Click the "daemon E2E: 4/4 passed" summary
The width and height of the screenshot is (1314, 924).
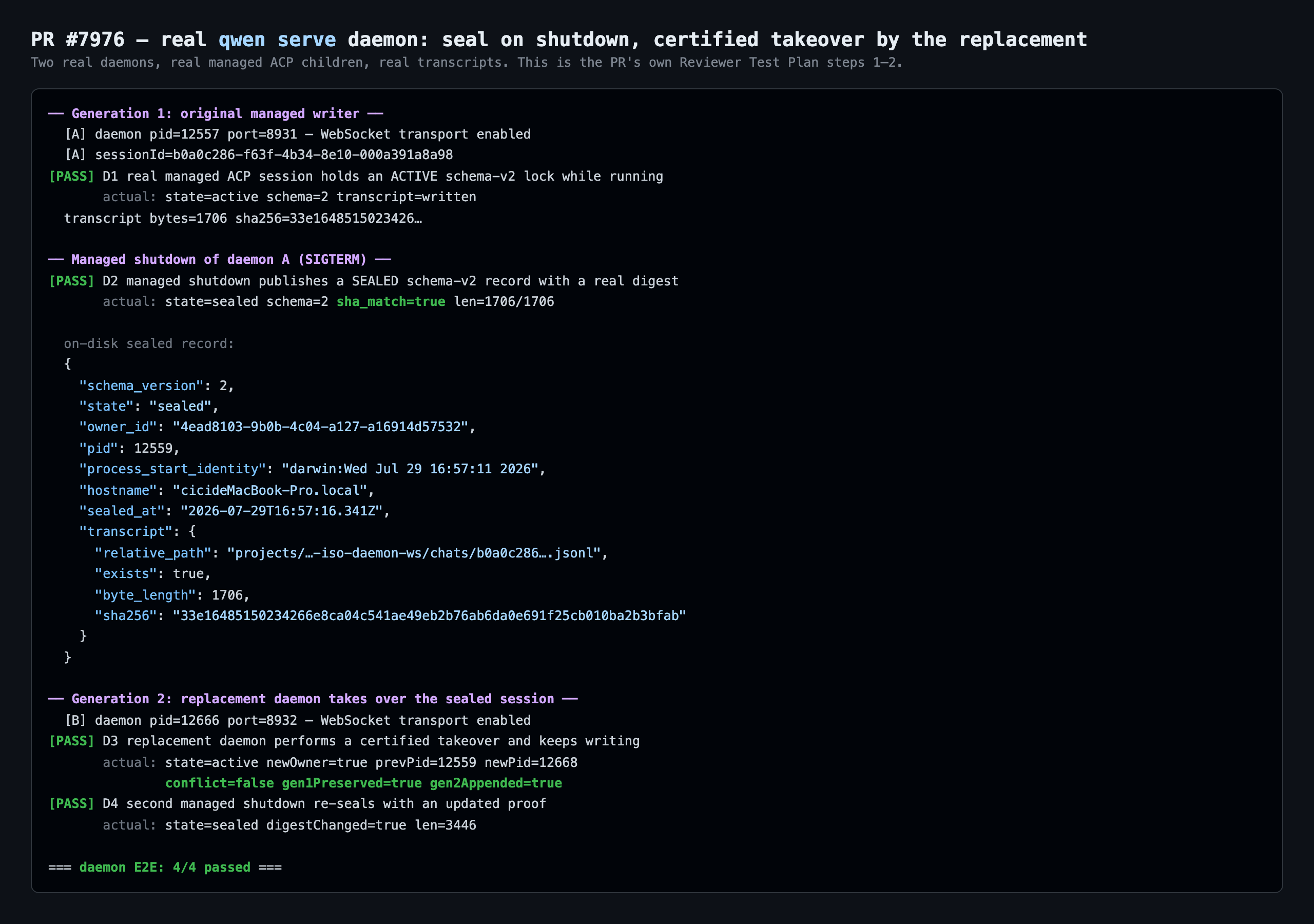(x=165, y=868)
